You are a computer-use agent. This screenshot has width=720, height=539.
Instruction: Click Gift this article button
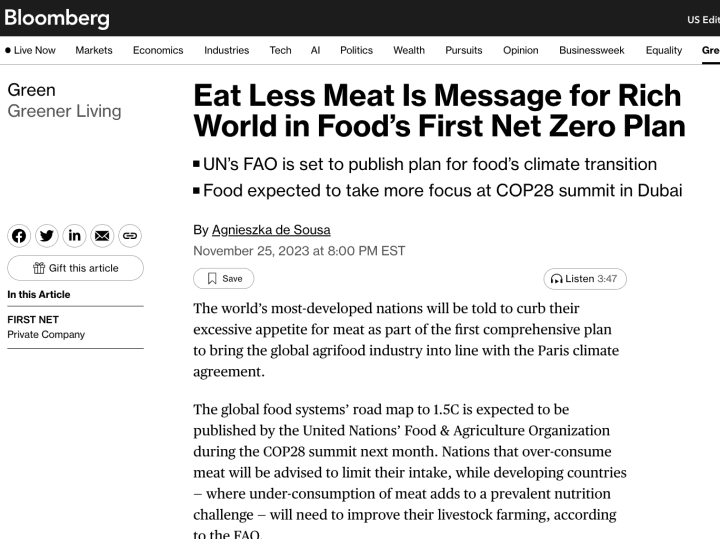tap(75, 268)
